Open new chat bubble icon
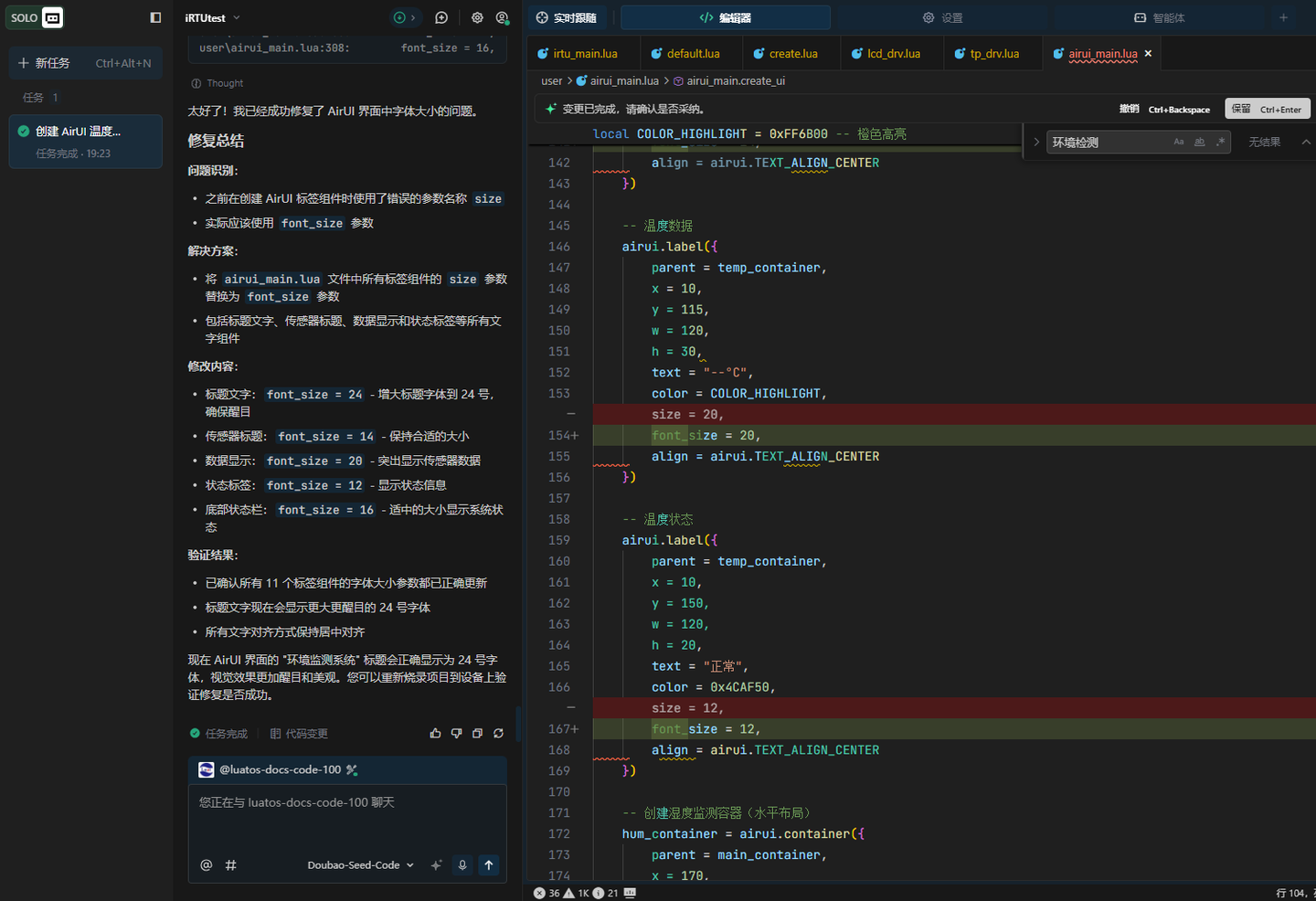 click(441, 17)
